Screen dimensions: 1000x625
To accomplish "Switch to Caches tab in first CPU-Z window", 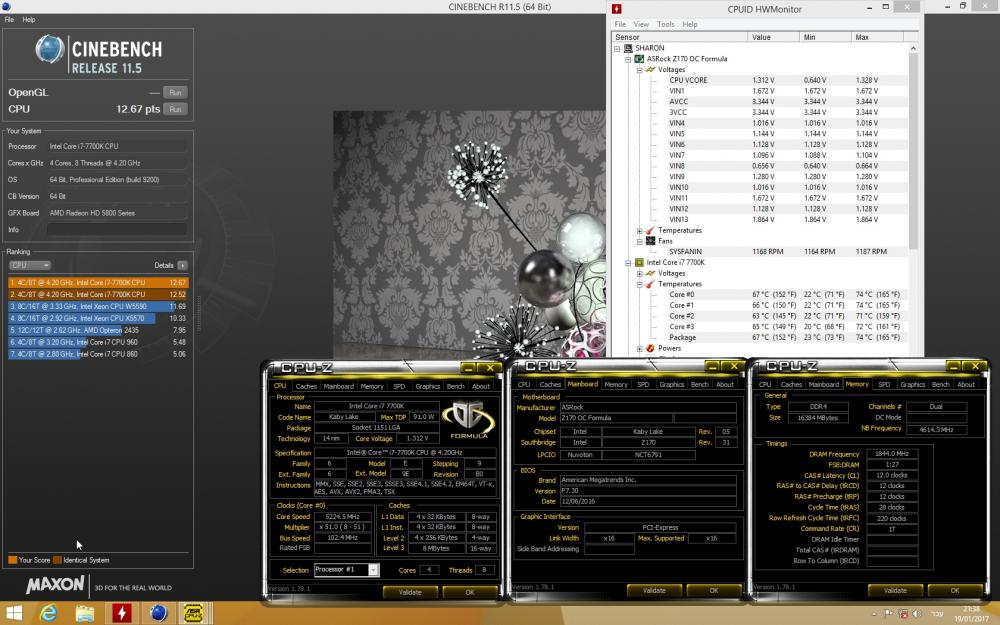I will pos(306,386).
